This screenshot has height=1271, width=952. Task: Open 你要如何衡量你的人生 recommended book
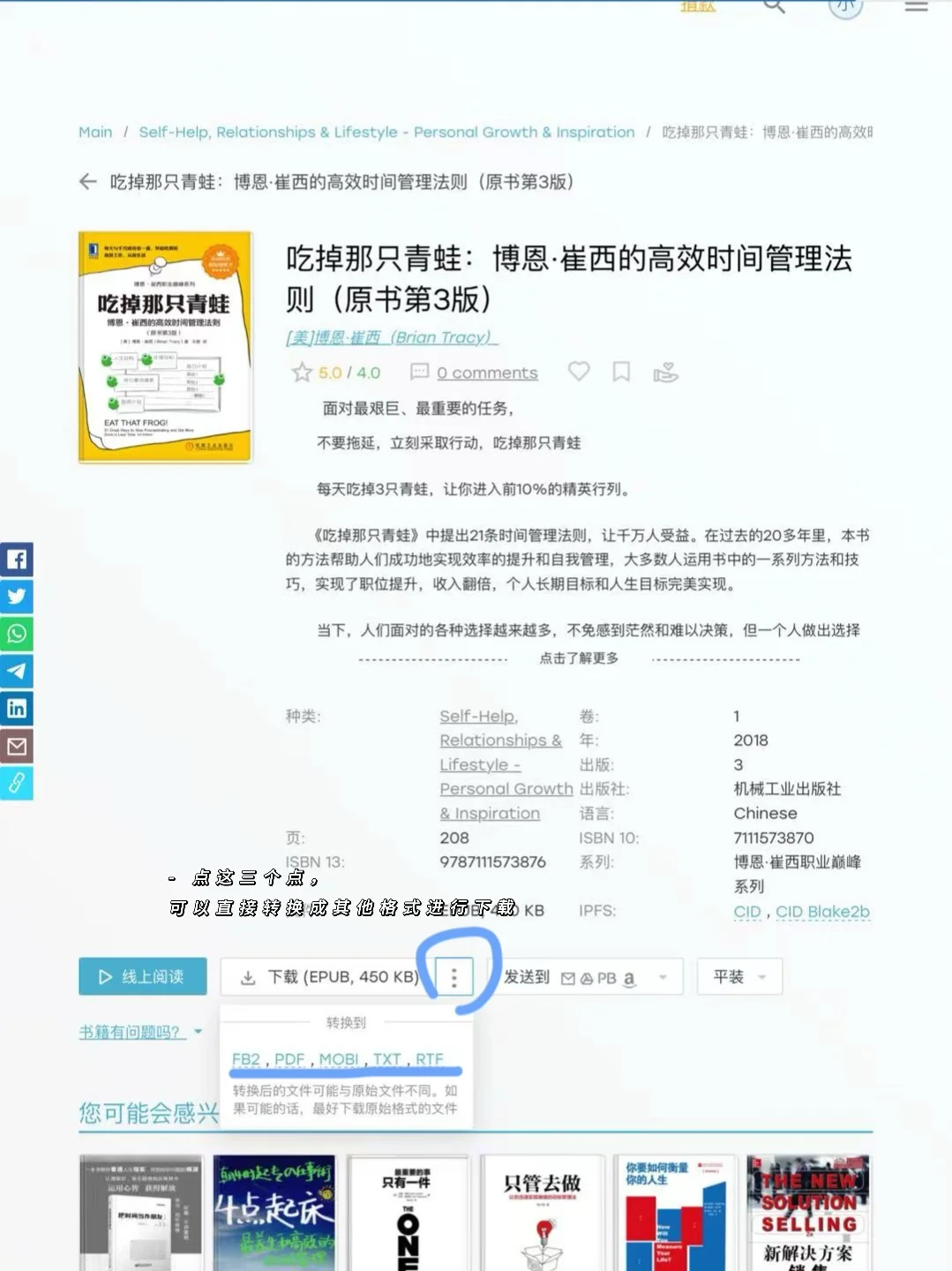pyautogui.click(x=676, y=1213)
